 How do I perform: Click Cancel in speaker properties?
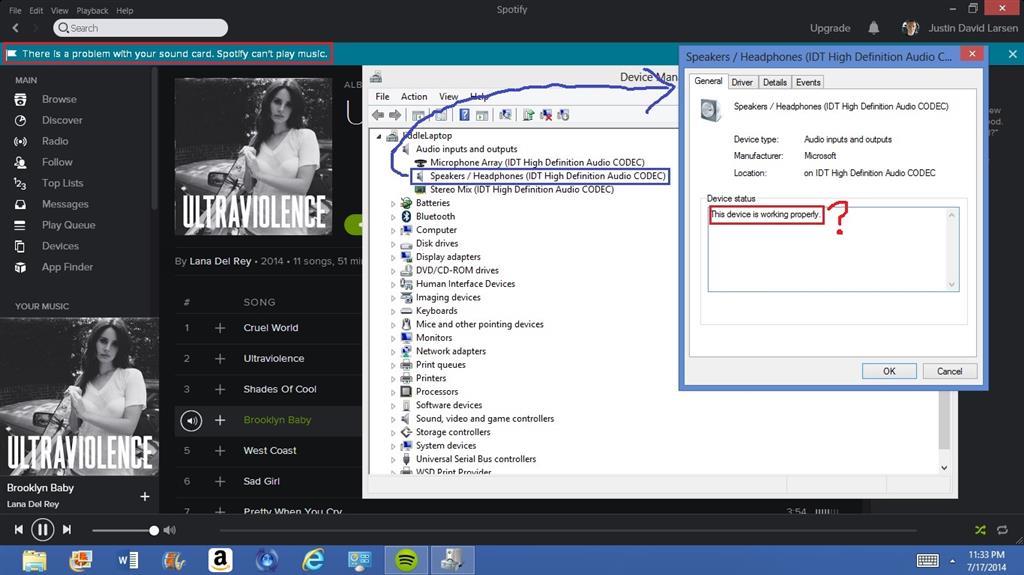coord(950,371)
